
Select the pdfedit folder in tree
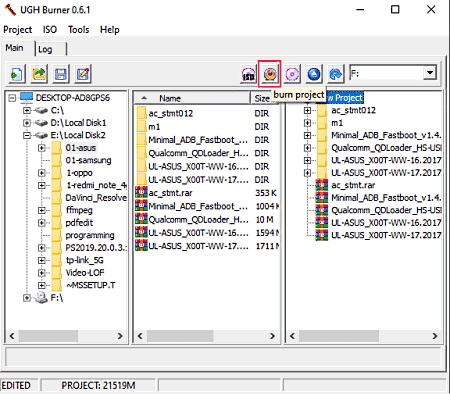[x=79, y=223]
